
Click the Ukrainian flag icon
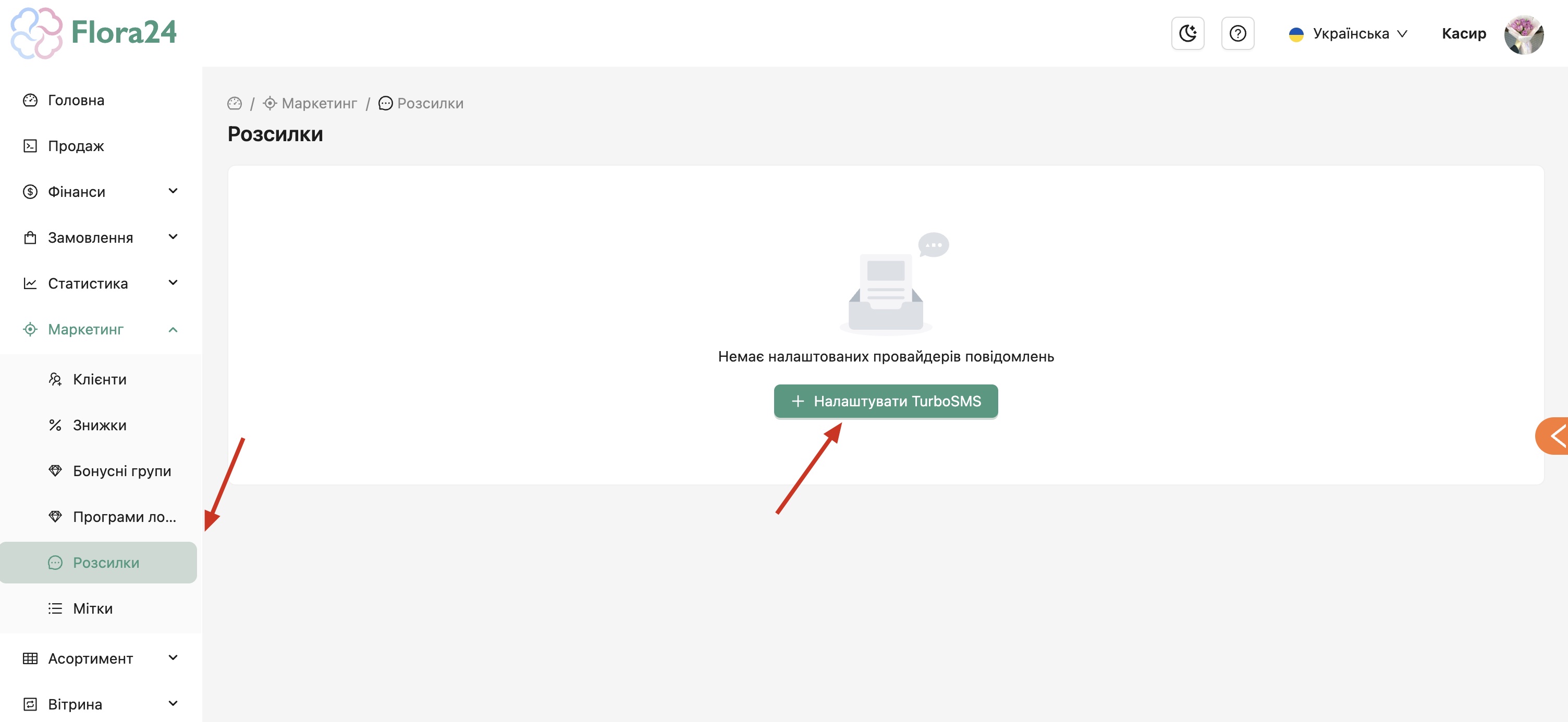(1296, 34)
